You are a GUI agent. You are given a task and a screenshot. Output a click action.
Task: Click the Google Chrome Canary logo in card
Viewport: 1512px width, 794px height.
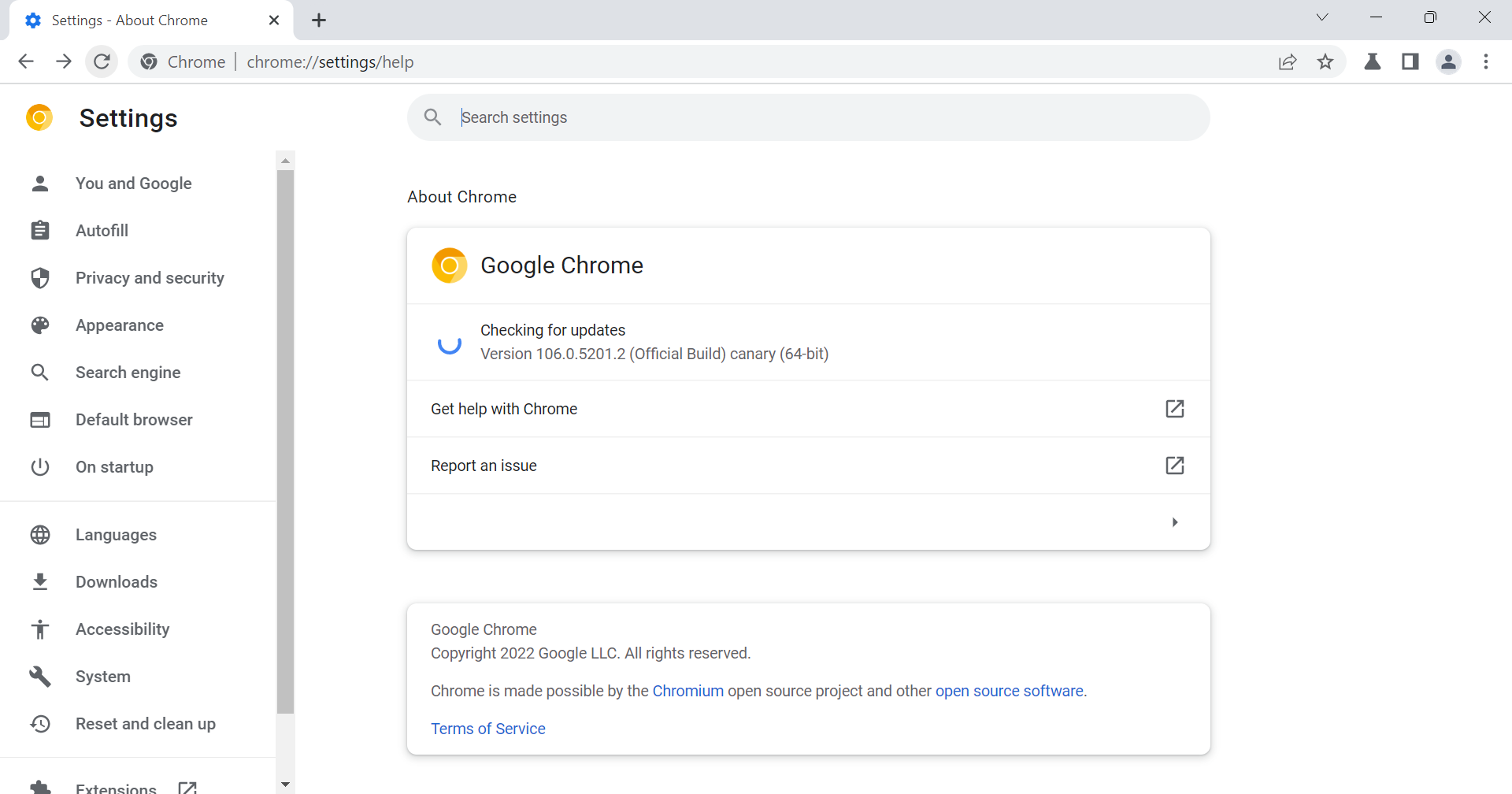pos(450,265)
